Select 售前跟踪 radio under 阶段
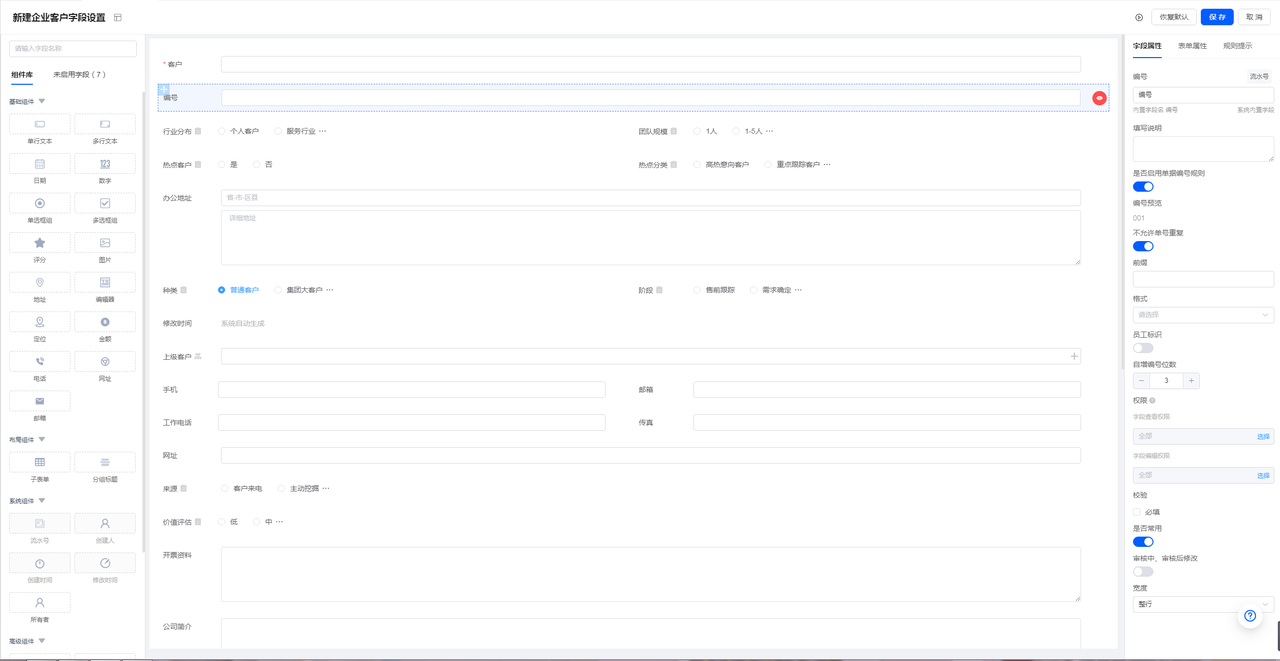1280x661 pixels. click(697, 290)
